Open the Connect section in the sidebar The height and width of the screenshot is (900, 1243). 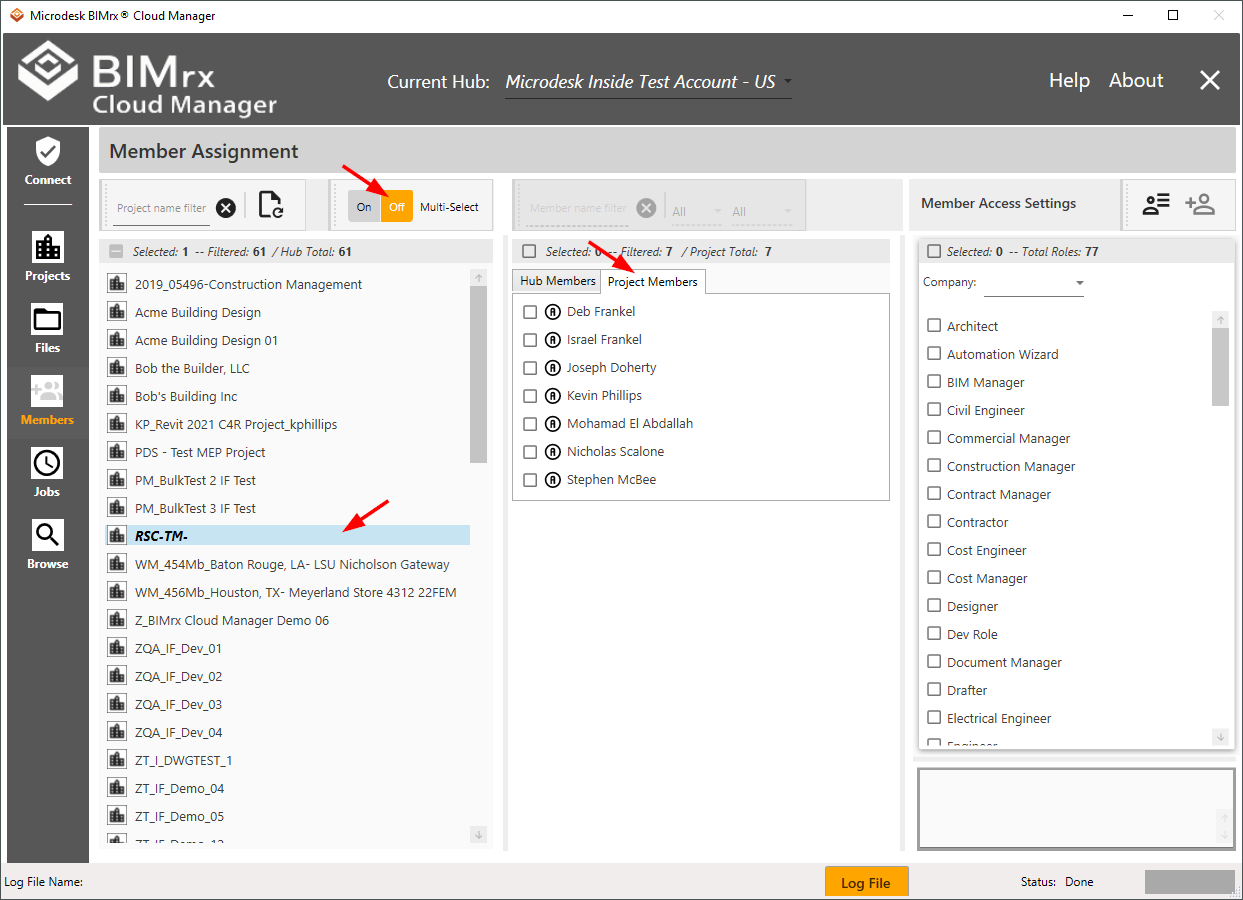coord(48,161)
